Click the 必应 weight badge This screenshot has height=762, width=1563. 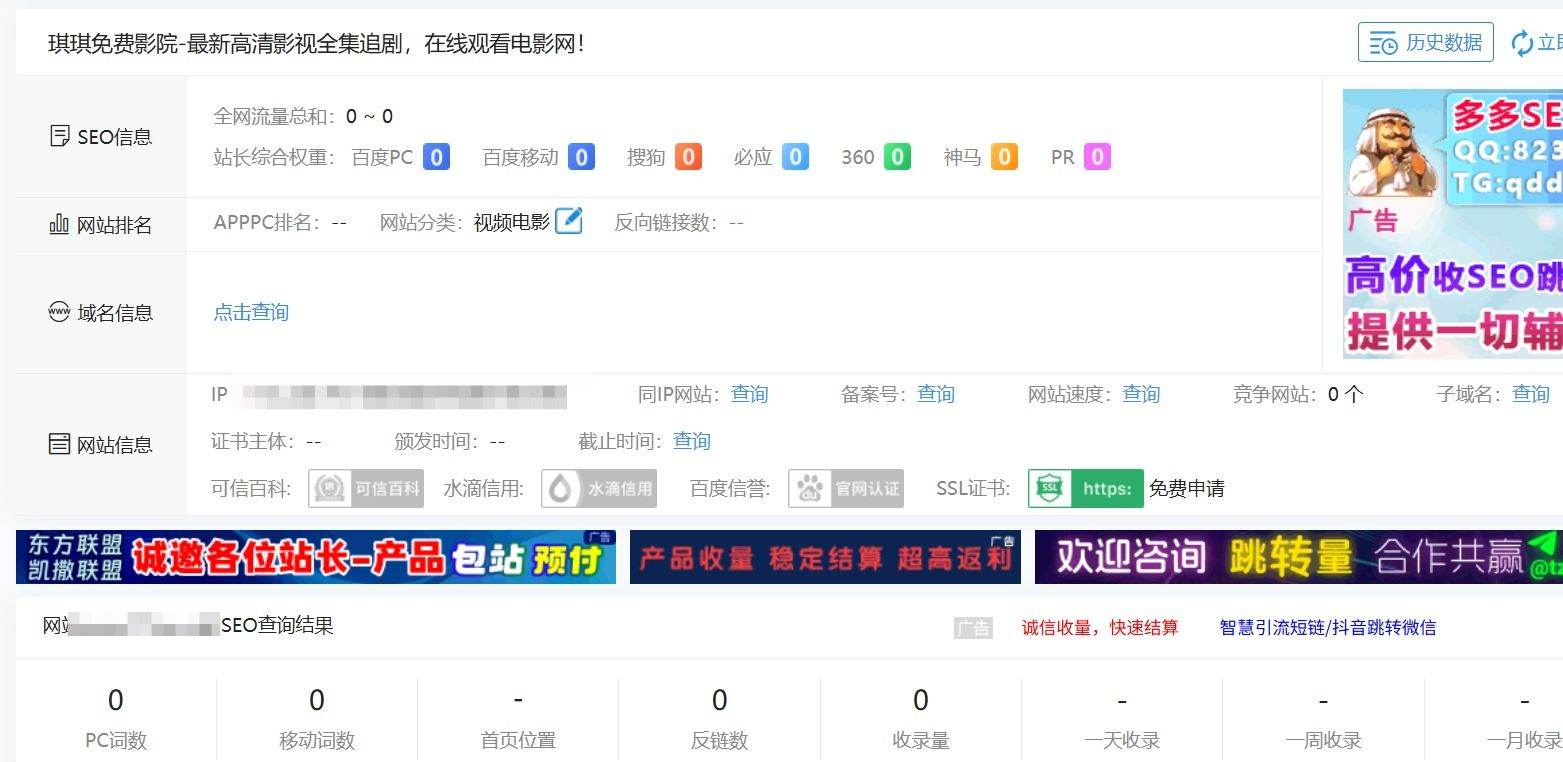point(795,157)
